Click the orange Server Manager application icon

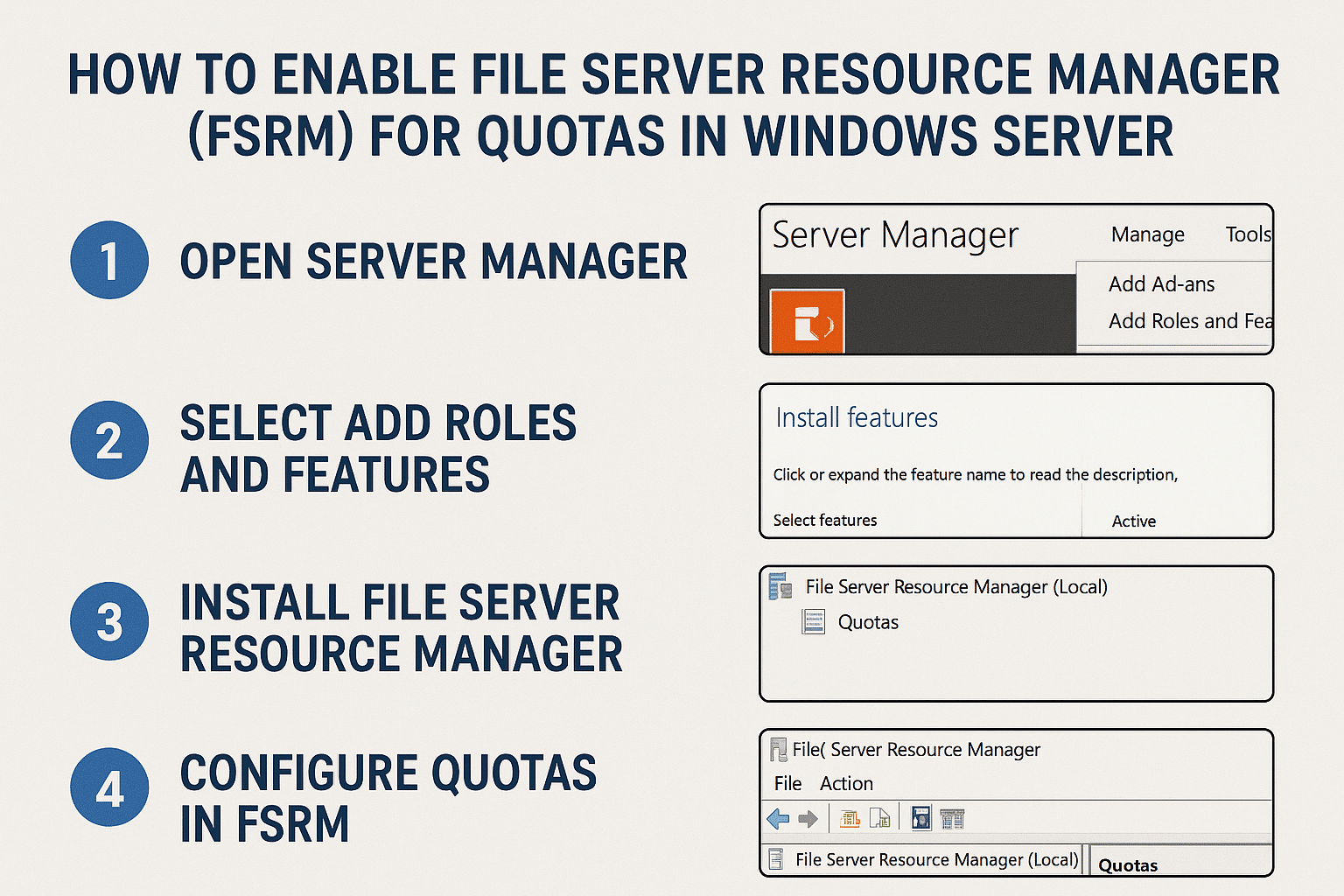[806, 320]
